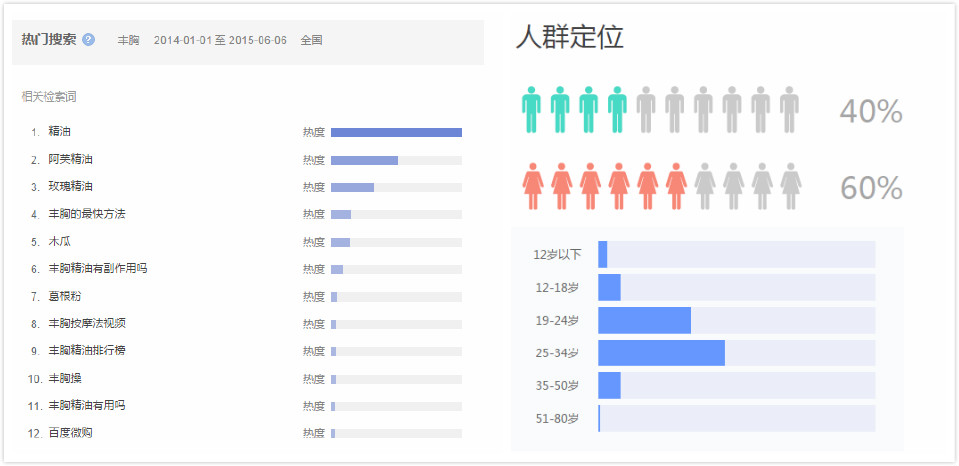Click the 40% male percentage
The image size is (959, 466).
(871, 111)
